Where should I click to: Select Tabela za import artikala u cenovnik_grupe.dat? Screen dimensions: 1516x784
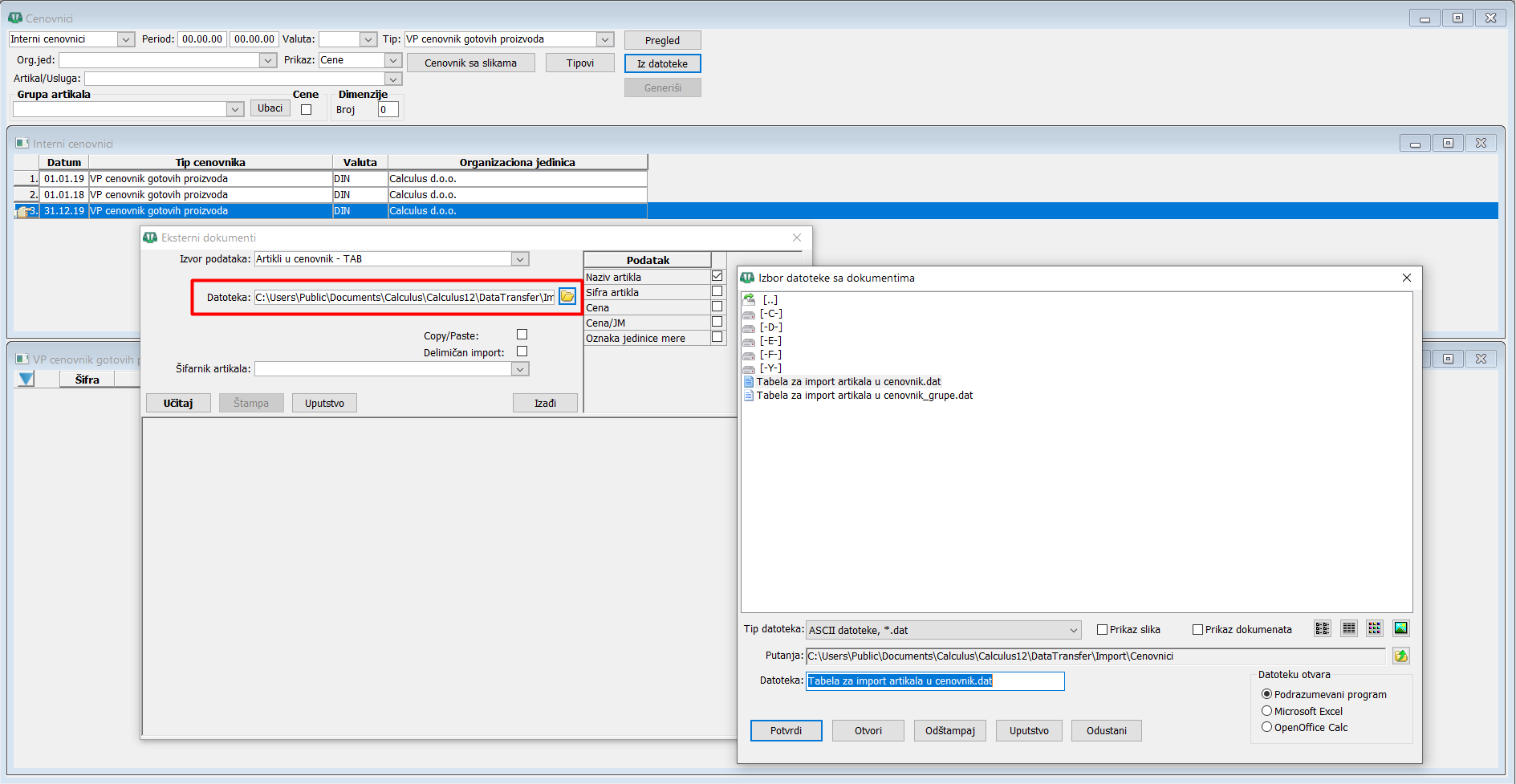[x=864, y=396]
